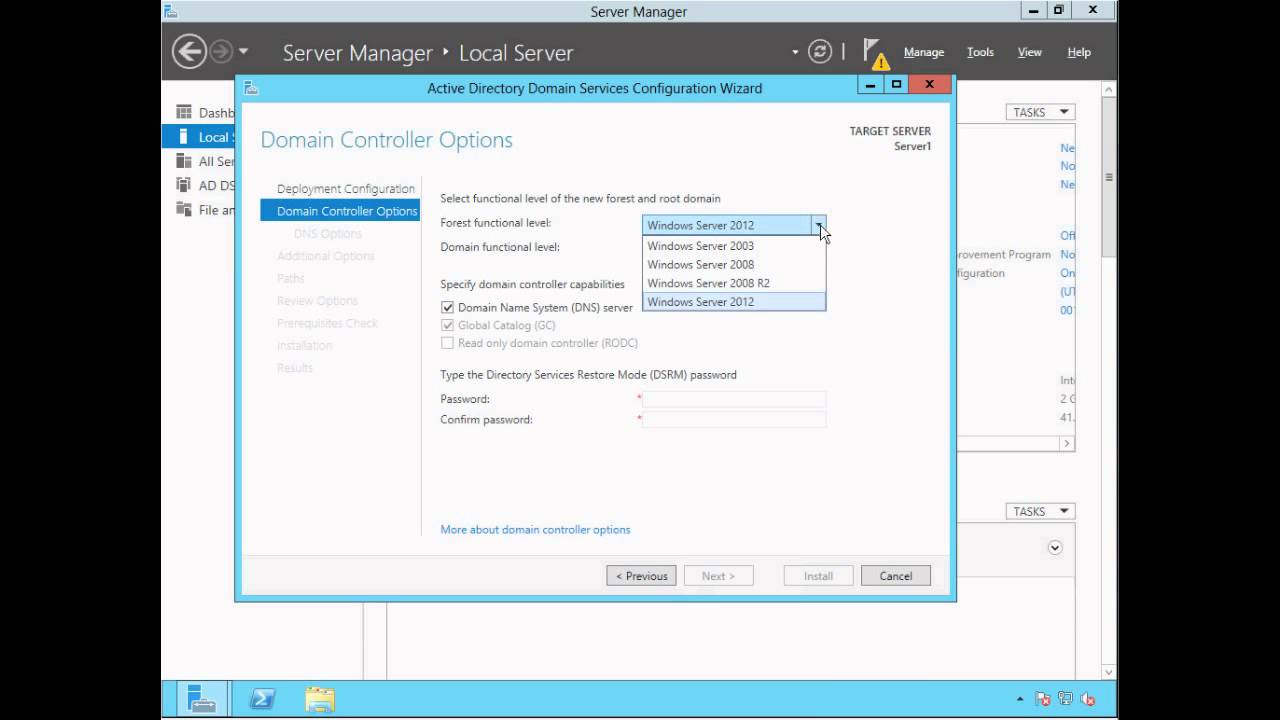1280x720 pixels.
Task: Click the Action Center flag tray icon
Action: pyautogui.click(x=1043, y=699)
